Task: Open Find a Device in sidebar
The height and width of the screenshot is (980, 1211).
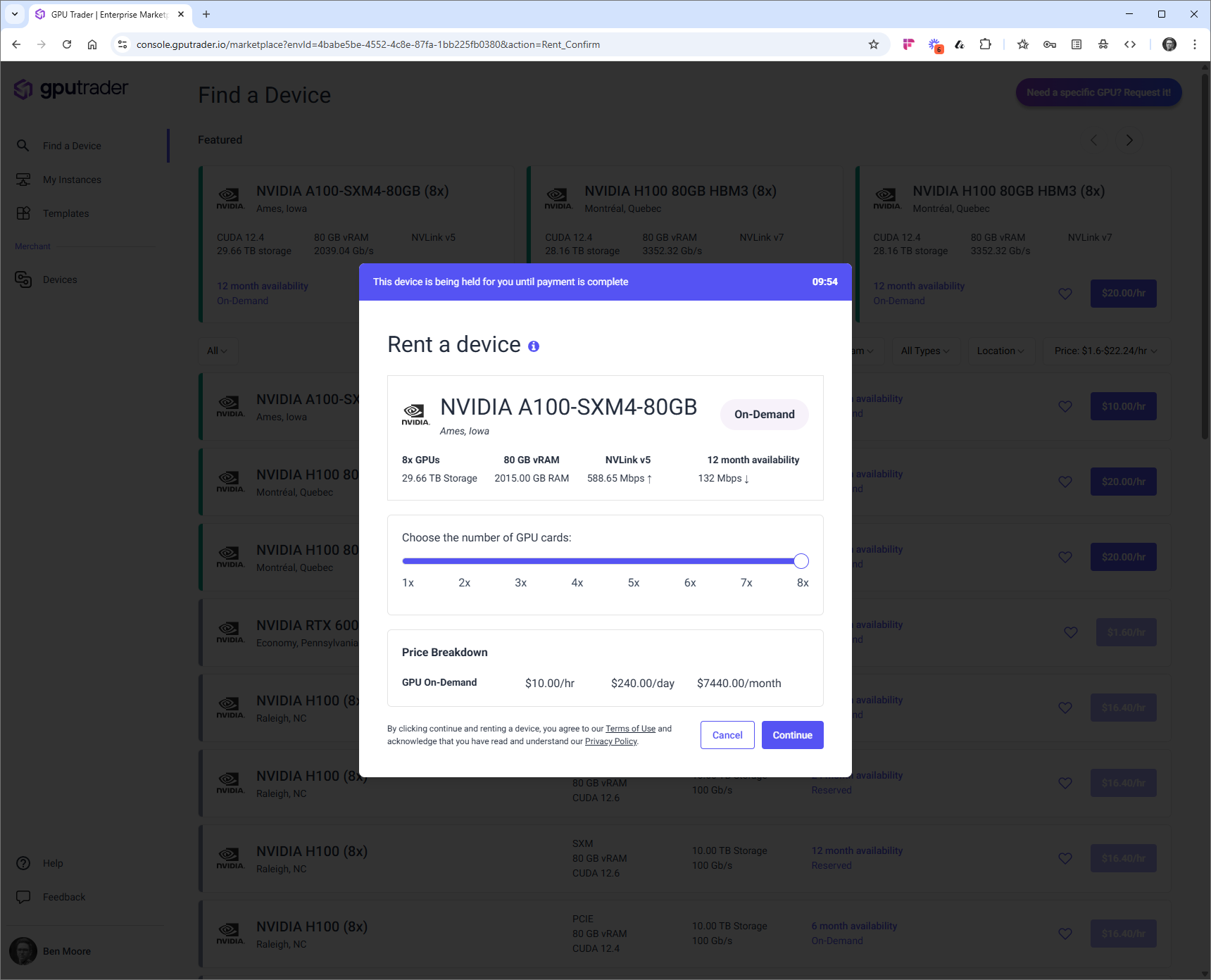Action: (x=72, y=146)
